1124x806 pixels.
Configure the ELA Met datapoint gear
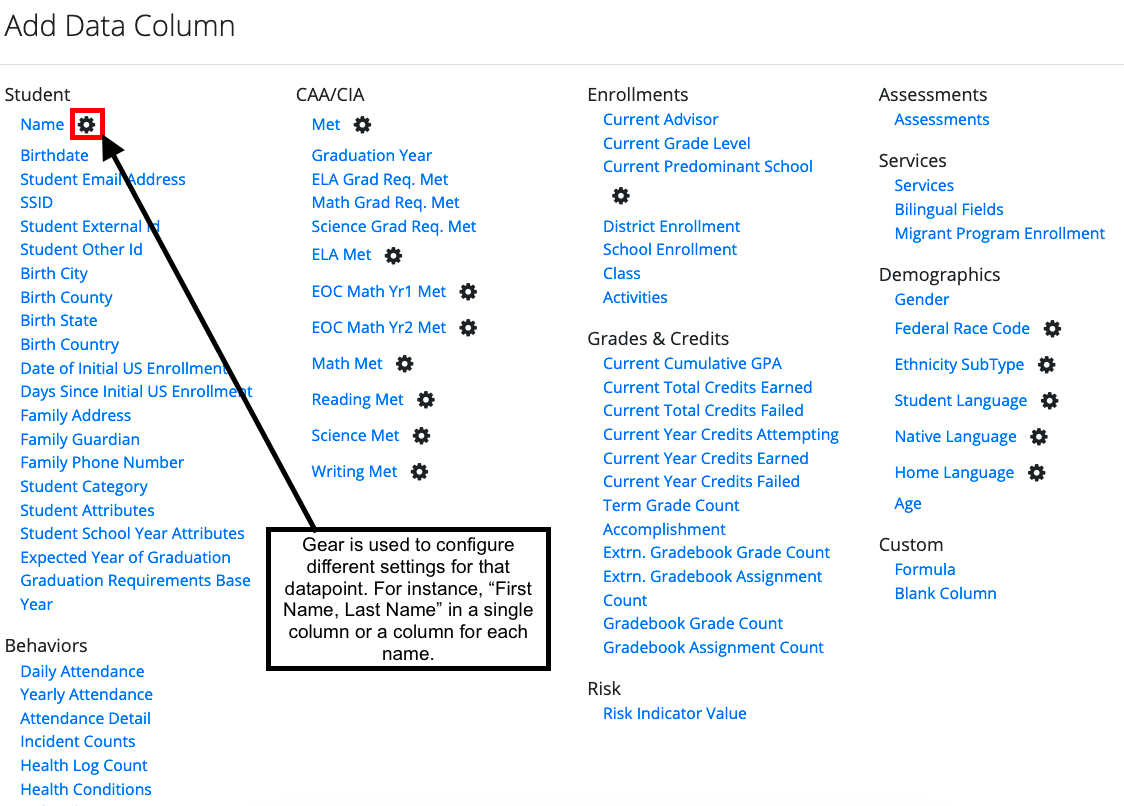393,255
